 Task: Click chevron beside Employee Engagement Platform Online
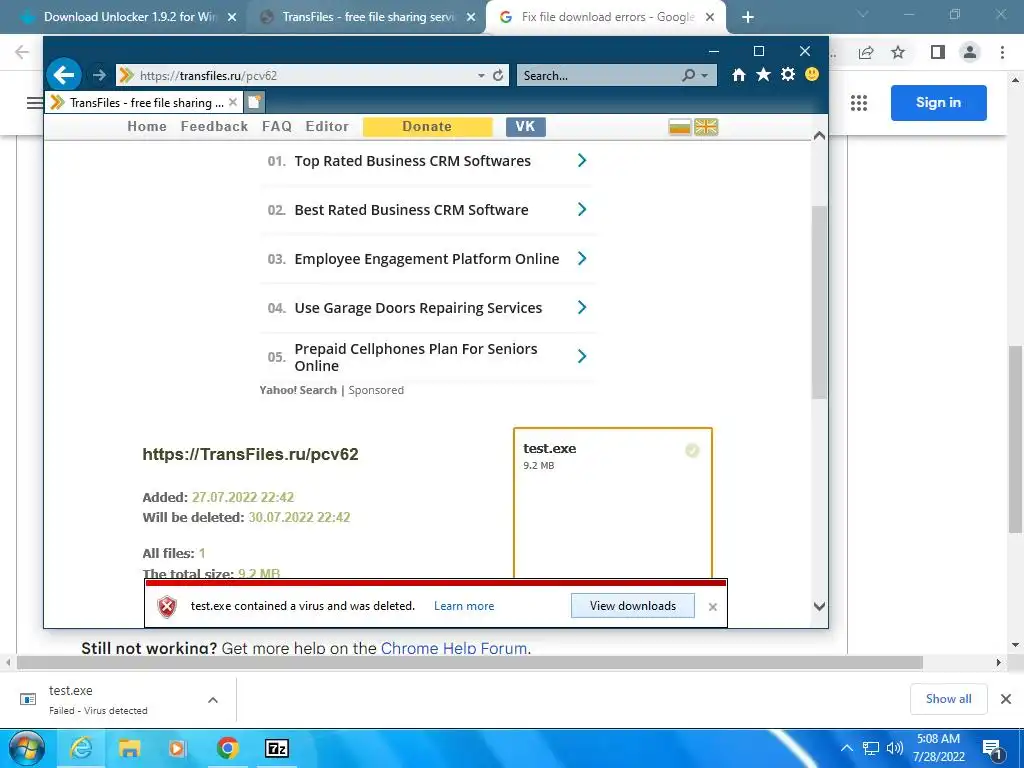(582, 259)
